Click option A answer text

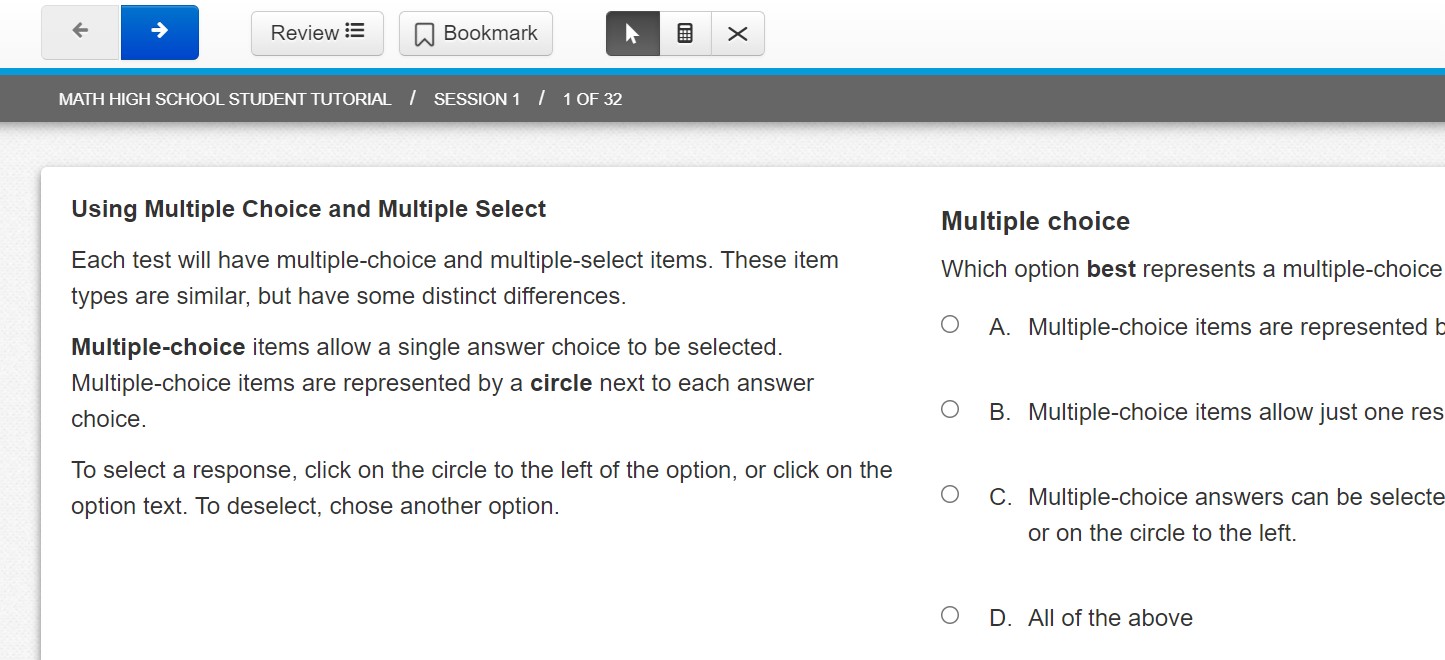coord(1236,327)
